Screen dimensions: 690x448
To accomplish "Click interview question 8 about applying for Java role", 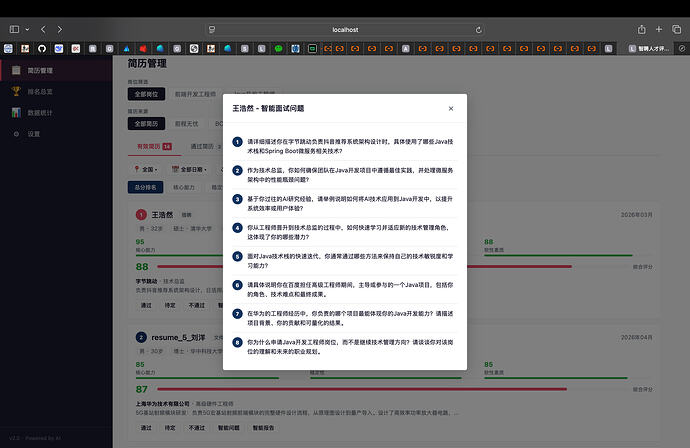I will (x=345, y=346).
